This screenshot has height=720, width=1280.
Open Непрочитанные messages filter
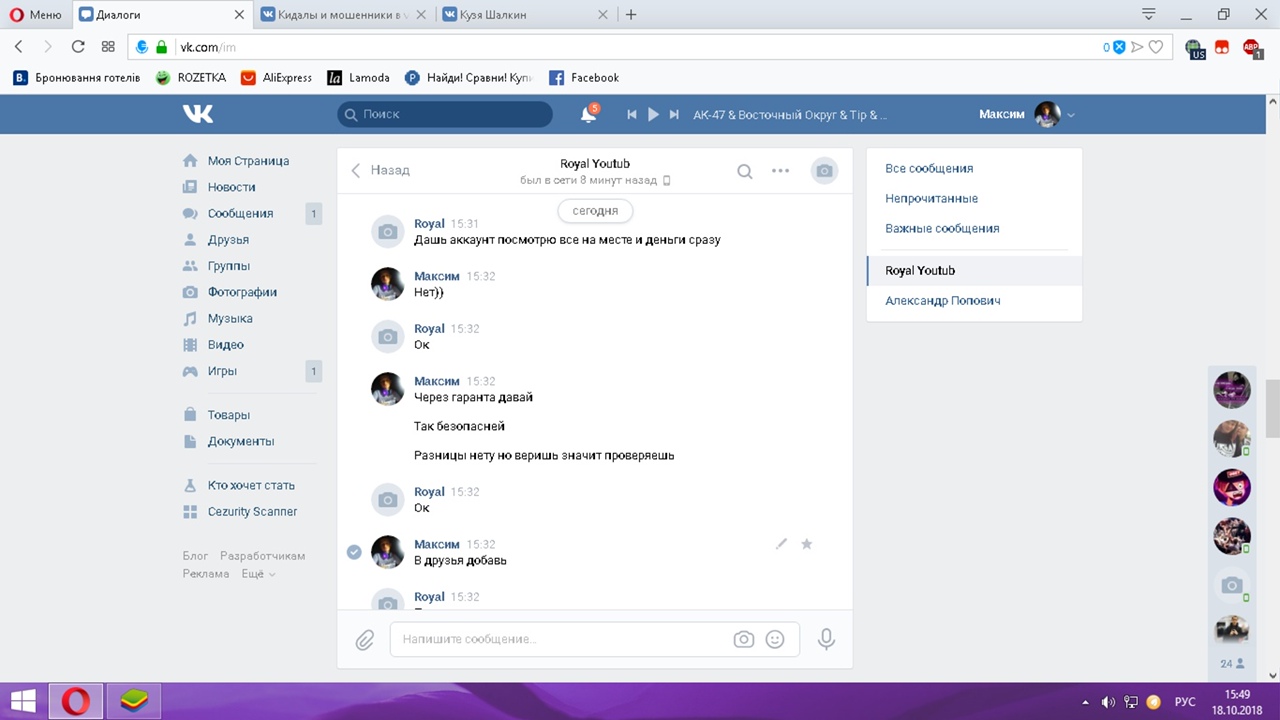[931, 198]
